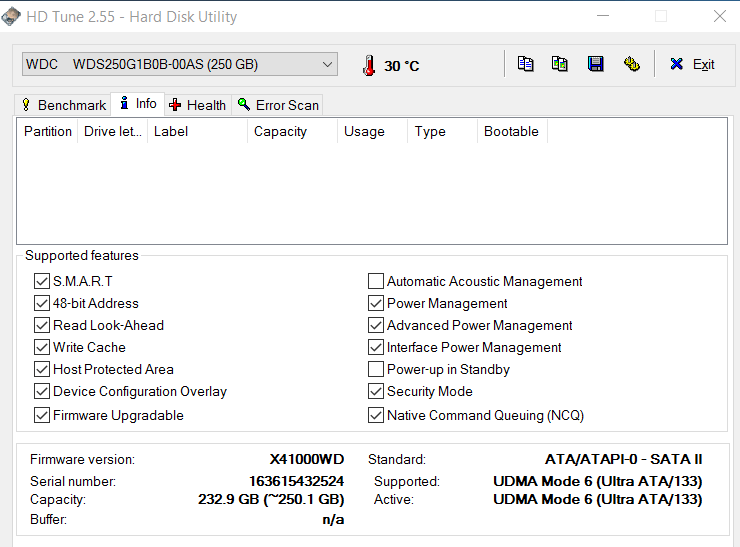Click the Type column header

pos(443,131)
